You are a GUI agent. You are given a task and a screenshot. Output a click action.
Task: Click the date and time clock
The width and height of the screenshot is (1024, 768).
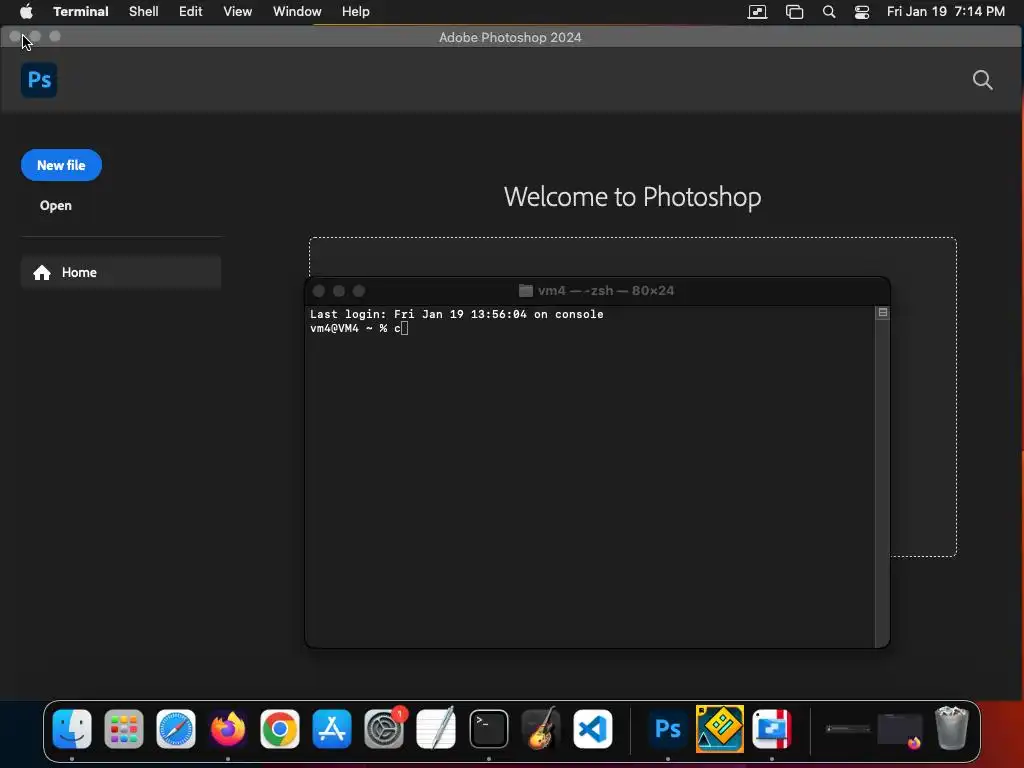946,11
